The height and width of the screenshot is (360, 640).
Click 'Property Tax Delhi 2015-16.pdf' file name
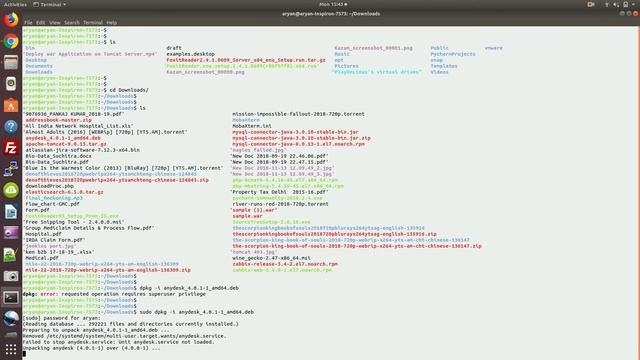click(x=279, y=192)
